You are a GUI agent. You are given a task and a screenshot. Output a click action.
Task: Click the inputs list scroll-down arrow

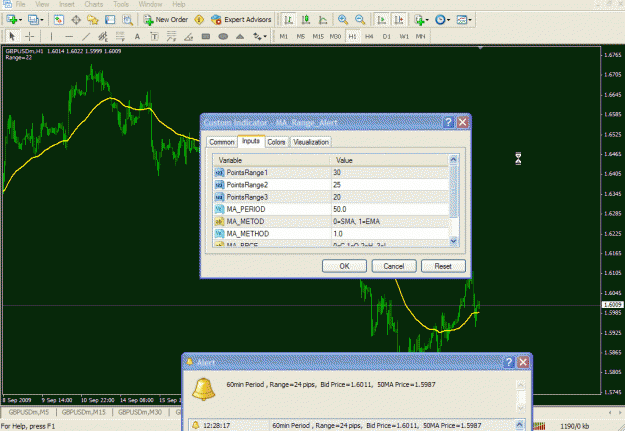(453, 241)
